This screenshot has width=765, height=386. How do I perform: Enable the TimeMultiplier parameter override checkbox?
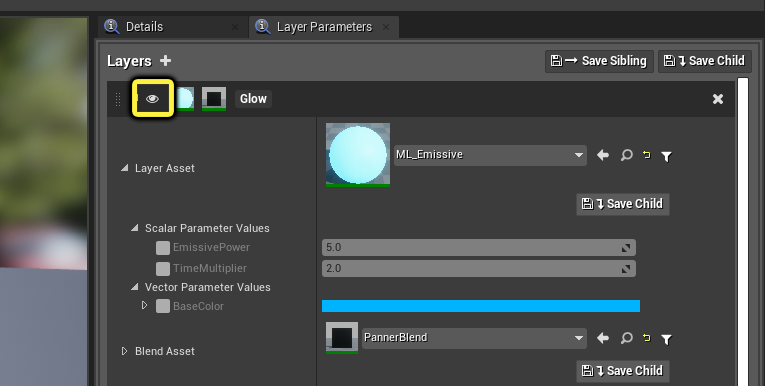pos(162,268)
